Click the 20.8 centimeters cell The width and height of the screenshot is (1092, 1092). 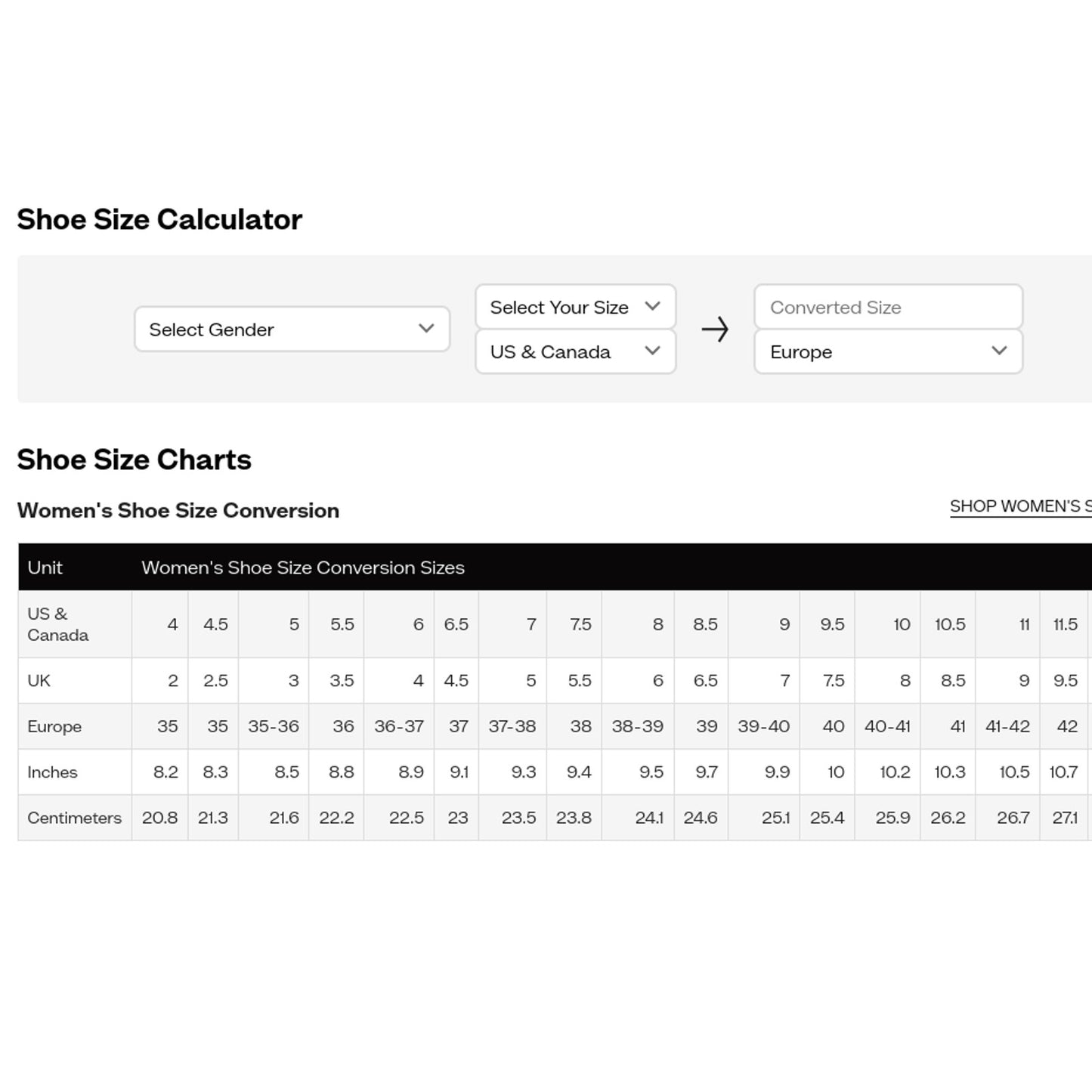click(160, 818)
